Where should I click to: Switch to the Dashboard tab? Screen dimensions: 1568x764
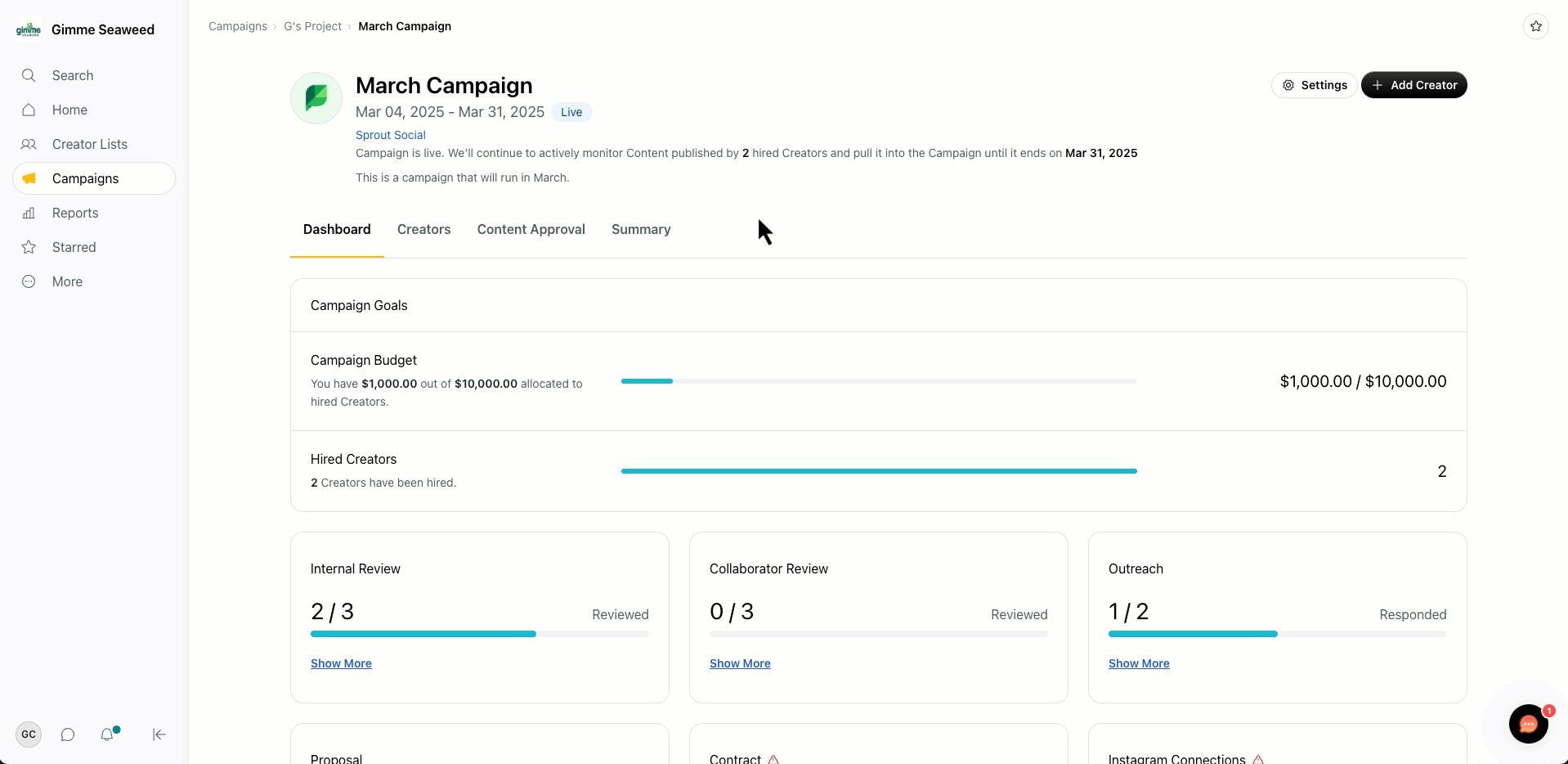[x=337, y=230]
